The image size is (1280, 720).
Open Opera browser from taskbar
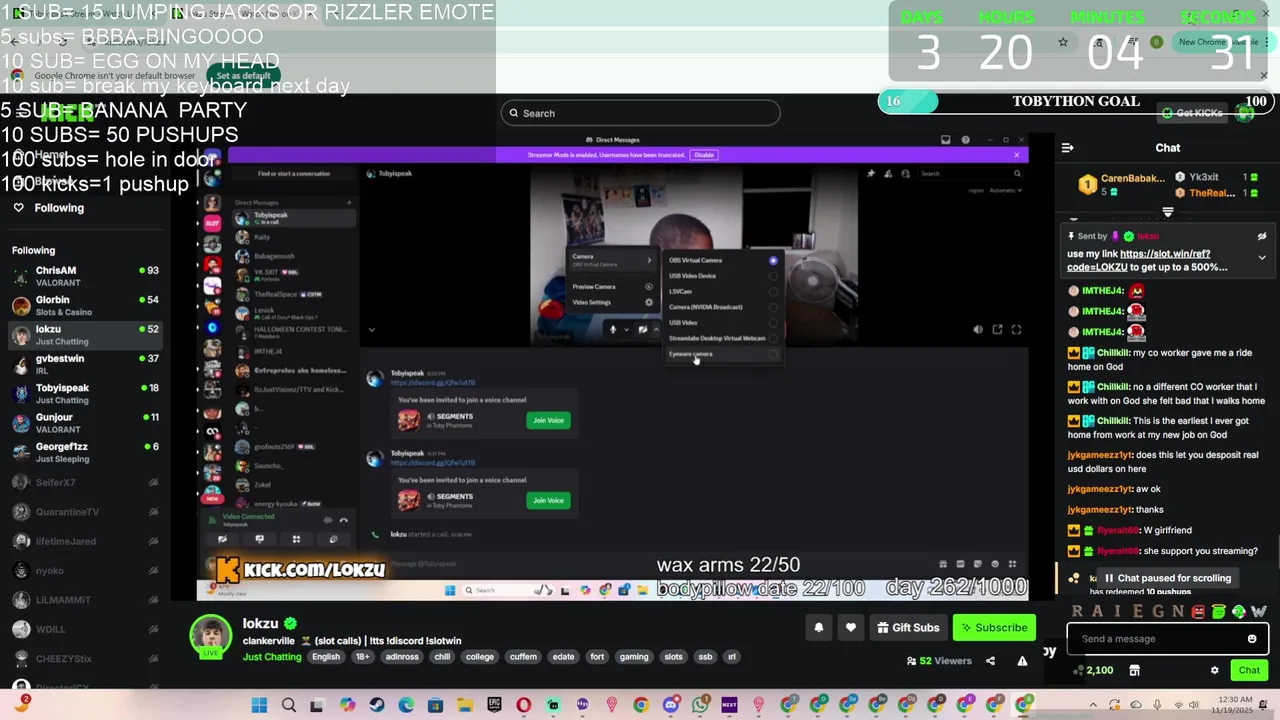click(523, 705)
